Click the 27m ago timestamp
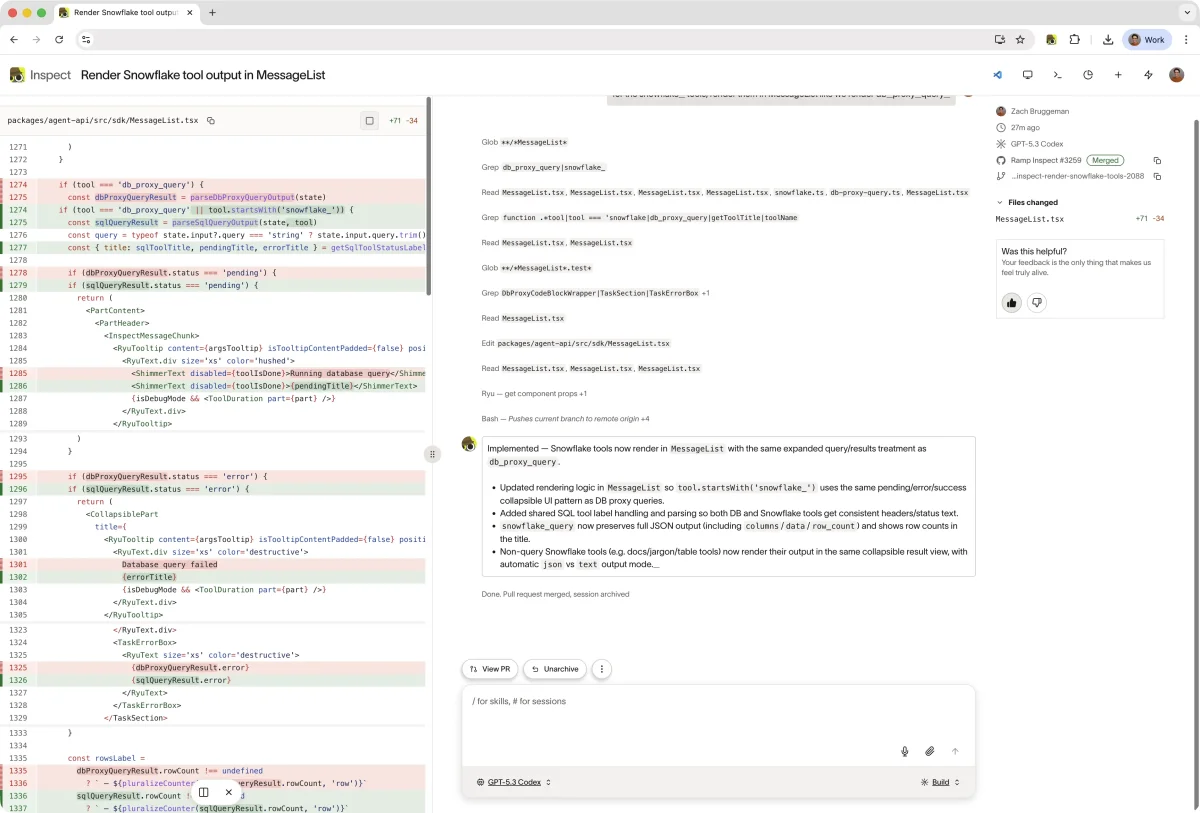 pos(1025,128)
